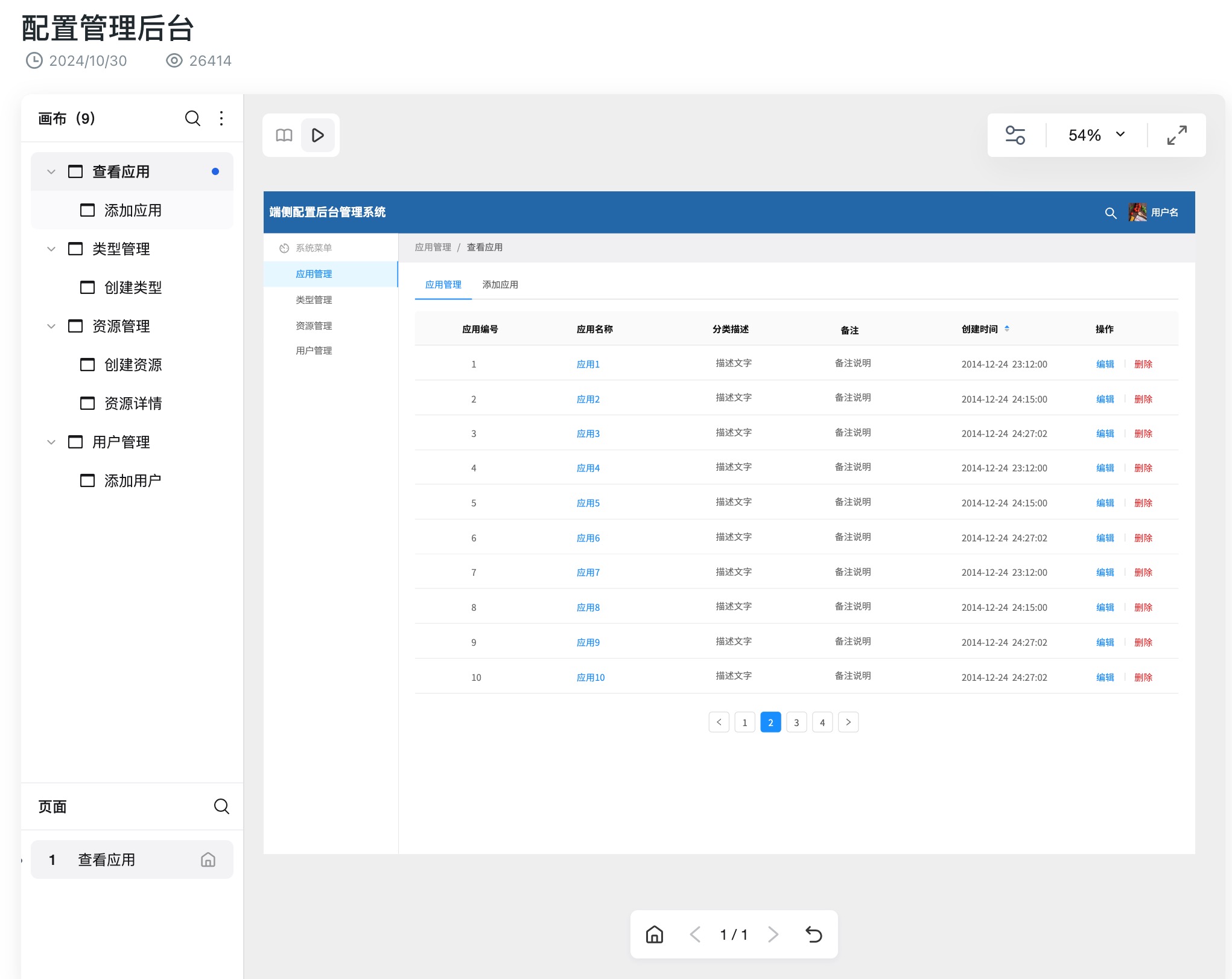The image size is (1232, 979).
Task: Click the undo/return arrow in bottom bar
Action: click(814, 934)
